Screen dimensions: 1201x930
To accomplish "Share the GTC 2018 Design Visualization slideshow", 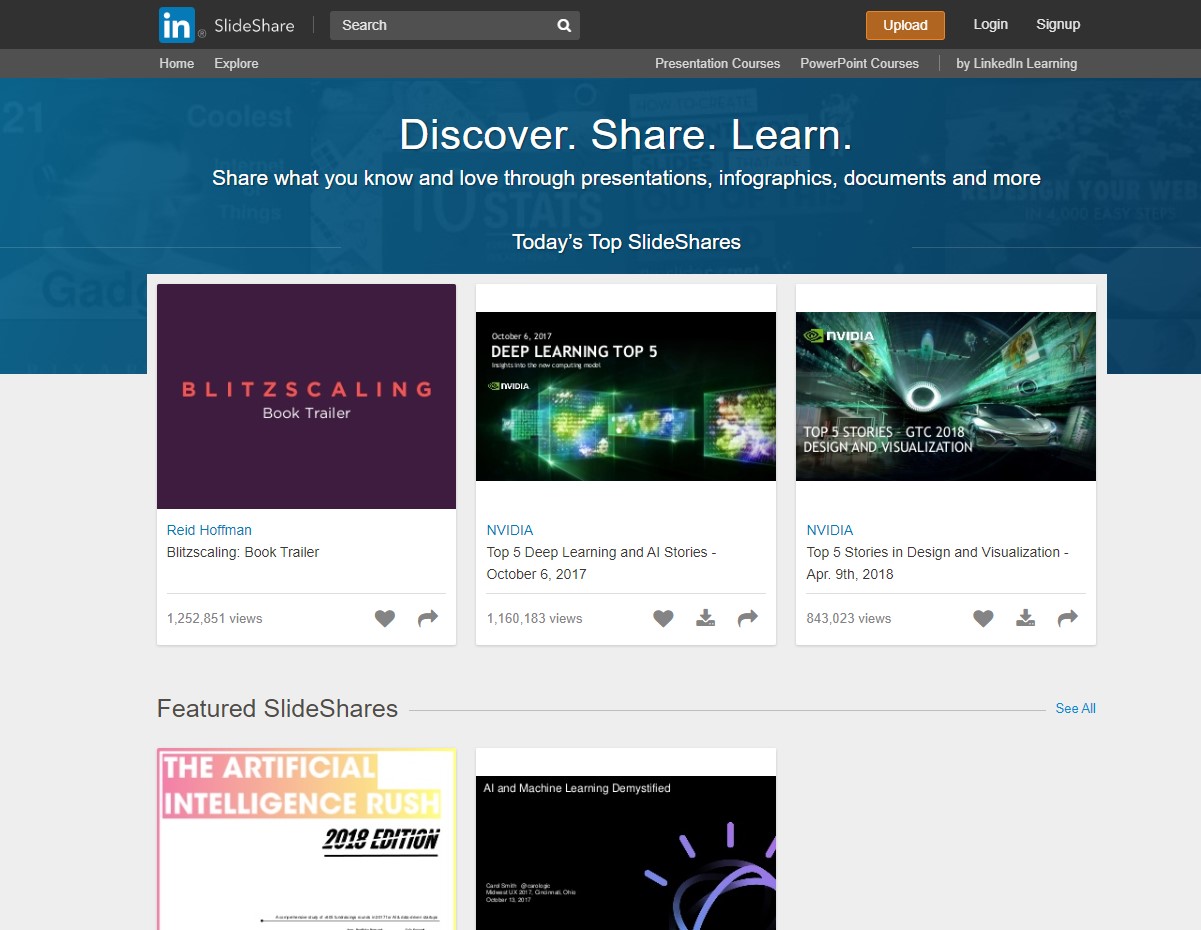I will click(1068, 619).
